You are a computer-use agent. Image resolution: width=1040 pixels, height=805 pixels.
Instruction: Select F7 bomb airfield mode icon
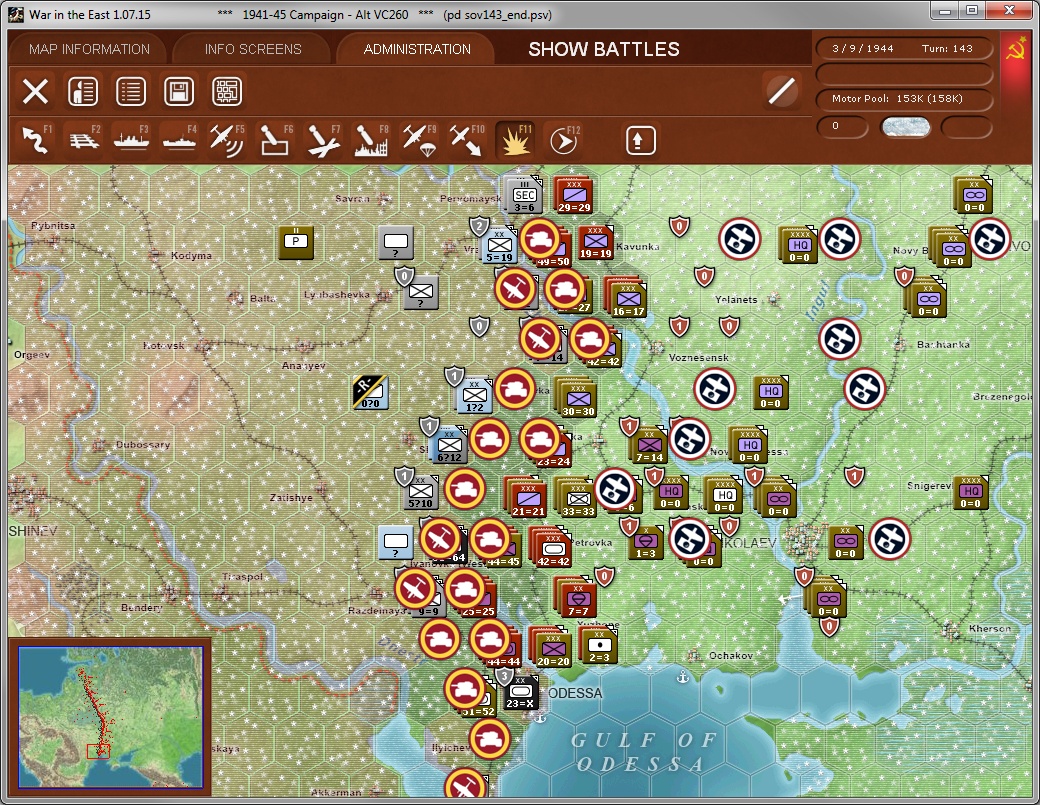[x=323, y=140]
